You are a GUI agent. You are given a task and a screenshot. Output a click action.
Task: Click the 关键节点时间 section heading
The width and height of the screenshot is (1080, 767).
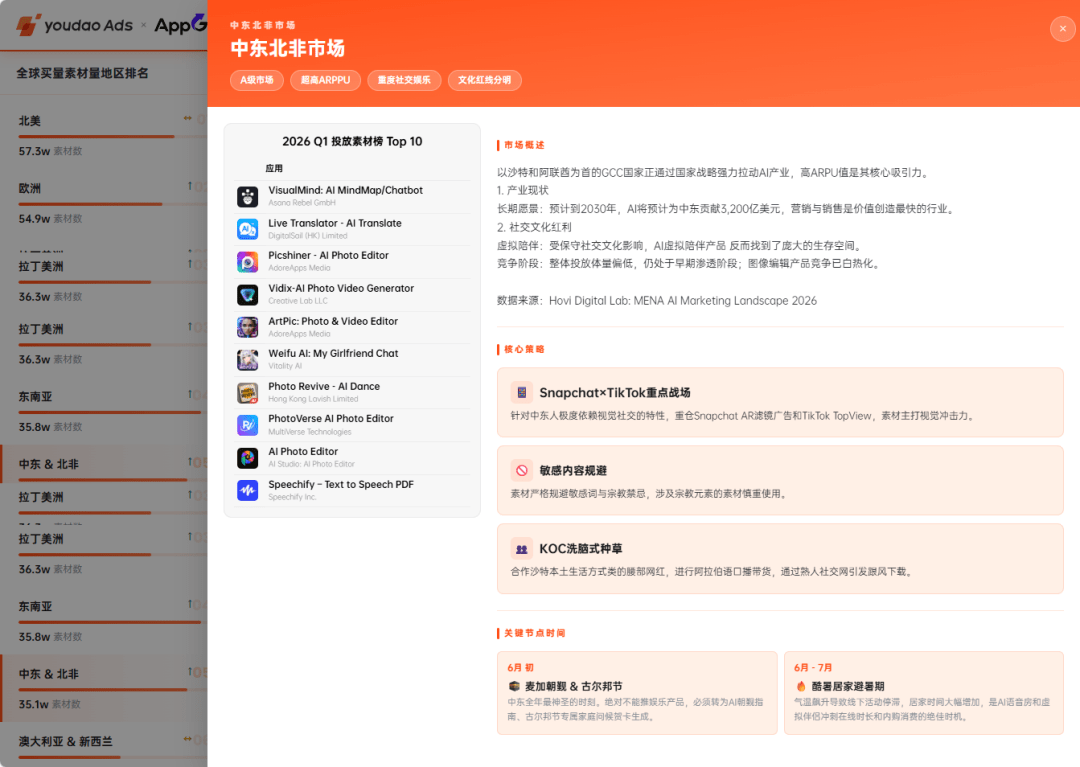534,633
